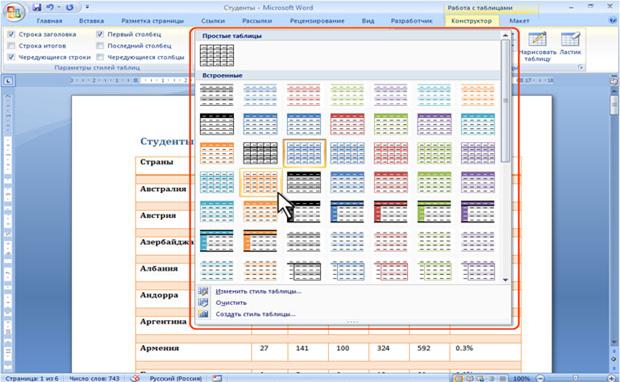Image resolution: width=620 pixels, height=382 pixels.
Task: Open the Разработчик ribbon tab
Action: click(x=411, y=21)
